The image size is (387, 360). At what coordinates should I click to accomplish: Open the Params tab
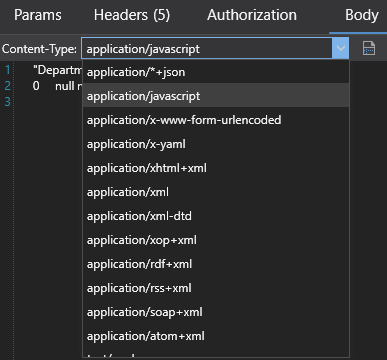click(x=38, y=15)
